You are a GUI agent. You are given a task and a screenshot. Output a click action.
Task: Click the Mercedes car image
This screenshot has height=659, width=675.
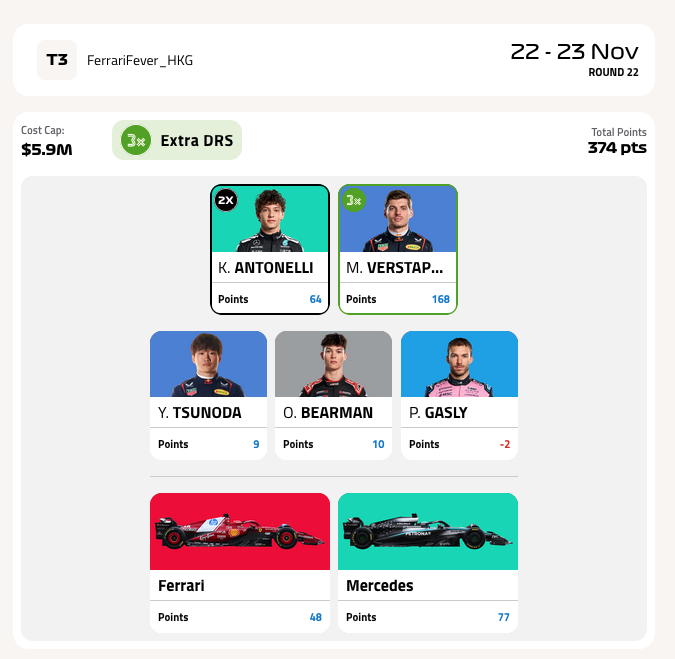428,531
